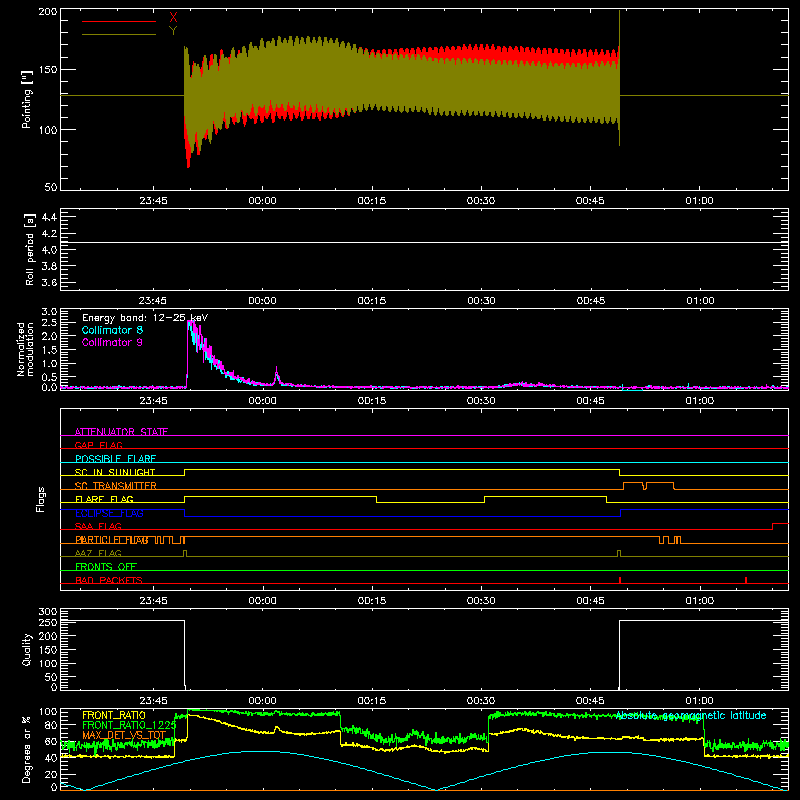Click the red 'X' legend label
The height and width of the screenshot is (800, 800).
point(173,18)
